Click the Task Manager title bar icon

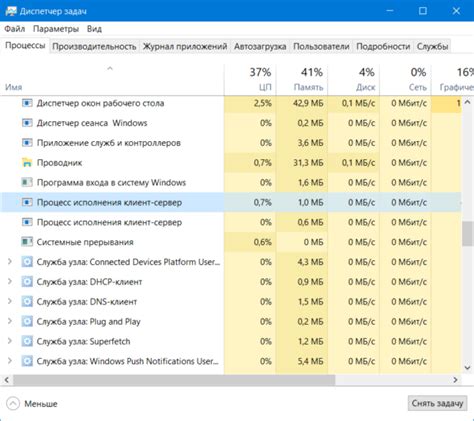tap(11, 11)
